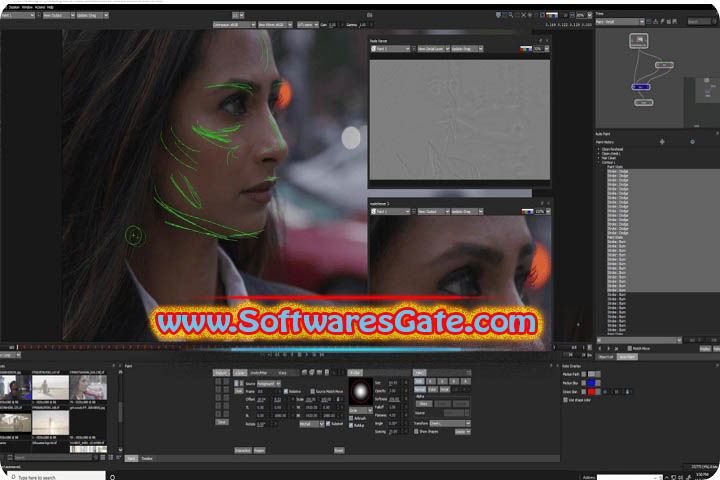Click the source node in Trees view
Image resolution: width=720 pixels, height=480 pixels.
(x=638, y=40)
